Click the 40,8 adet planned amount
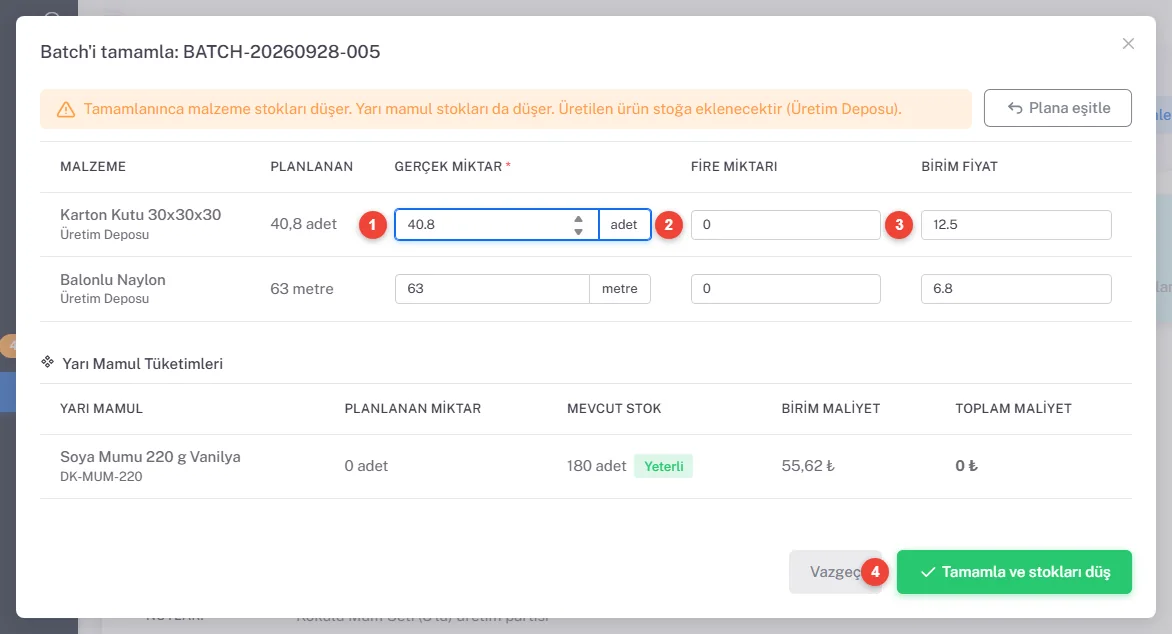This screenshot has height=634, width=1172. tap(303, 224)
